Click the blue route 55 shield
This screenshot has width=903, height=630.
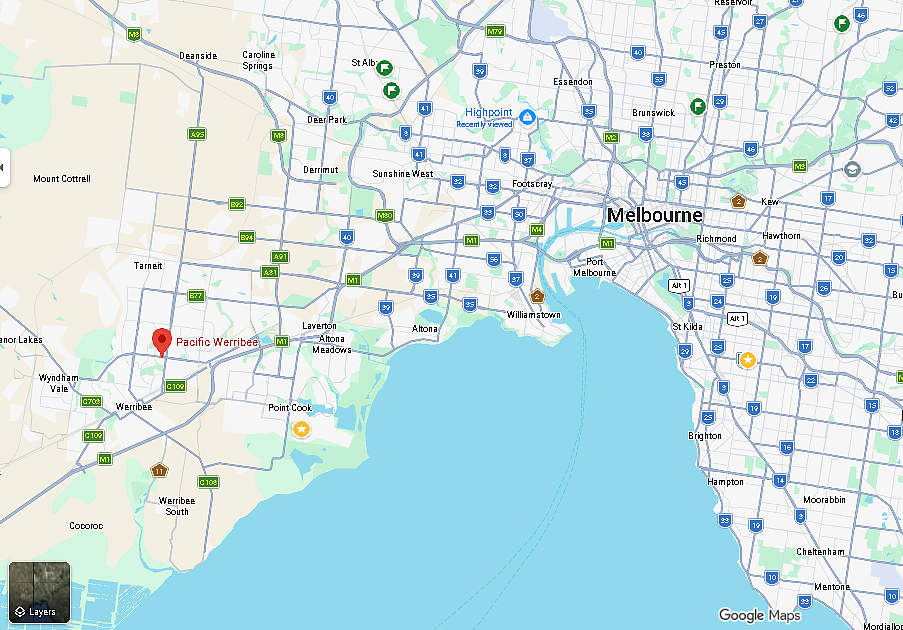[x=659, y=79]
